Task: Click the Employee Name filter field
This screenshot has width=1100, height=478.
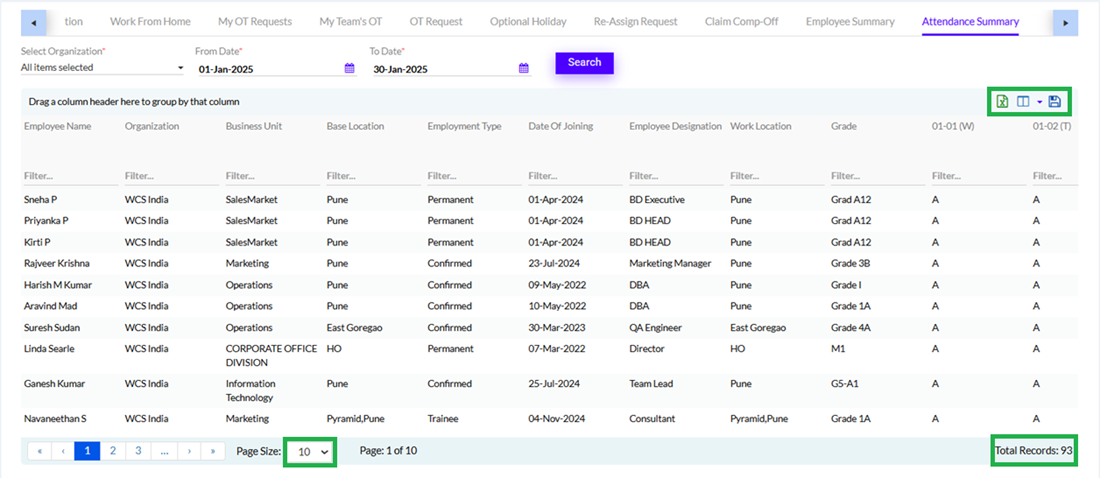Action: [x=68, y=176]
